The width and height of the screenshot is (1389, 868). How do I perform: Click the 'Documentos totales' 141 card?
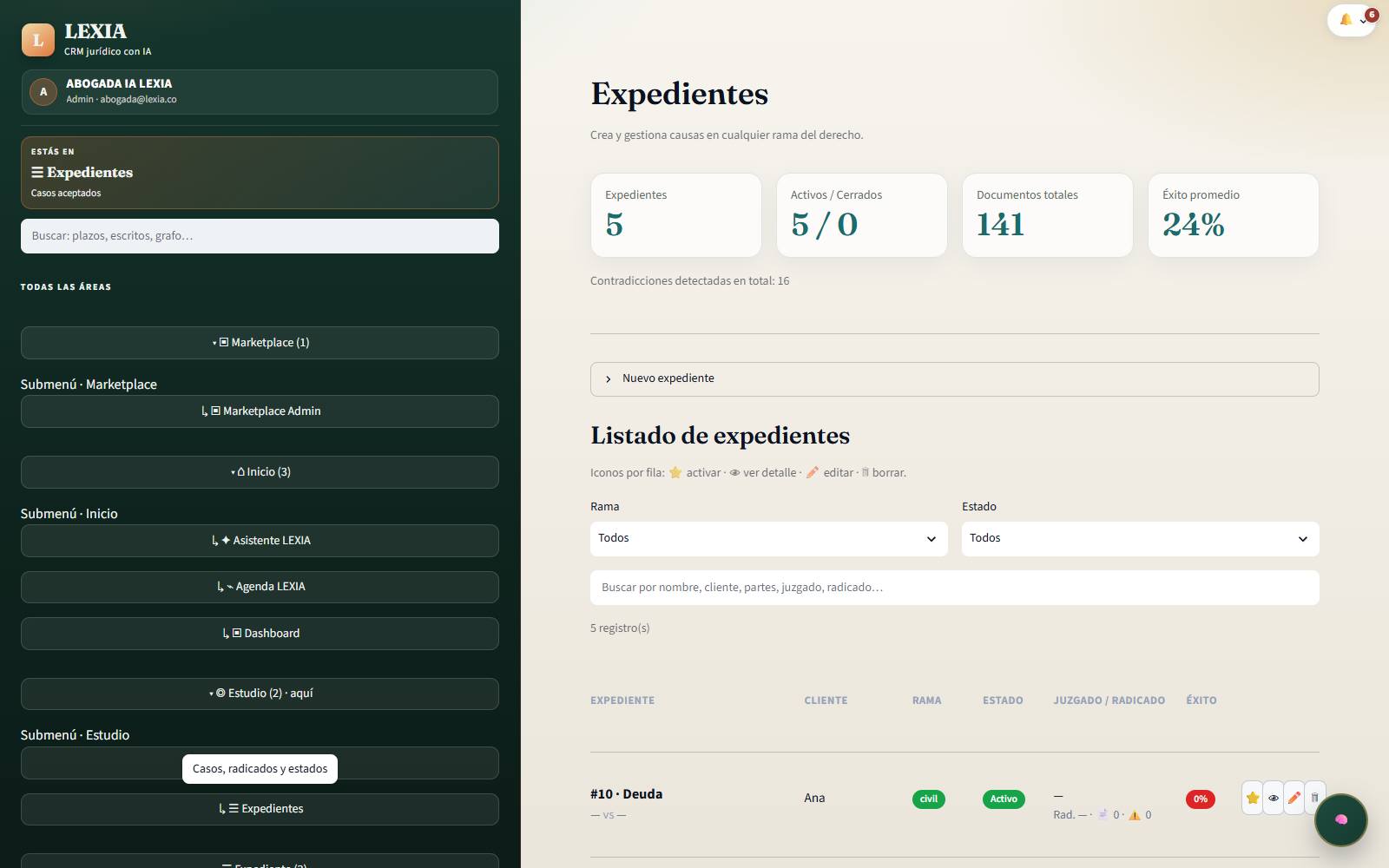1048,215
